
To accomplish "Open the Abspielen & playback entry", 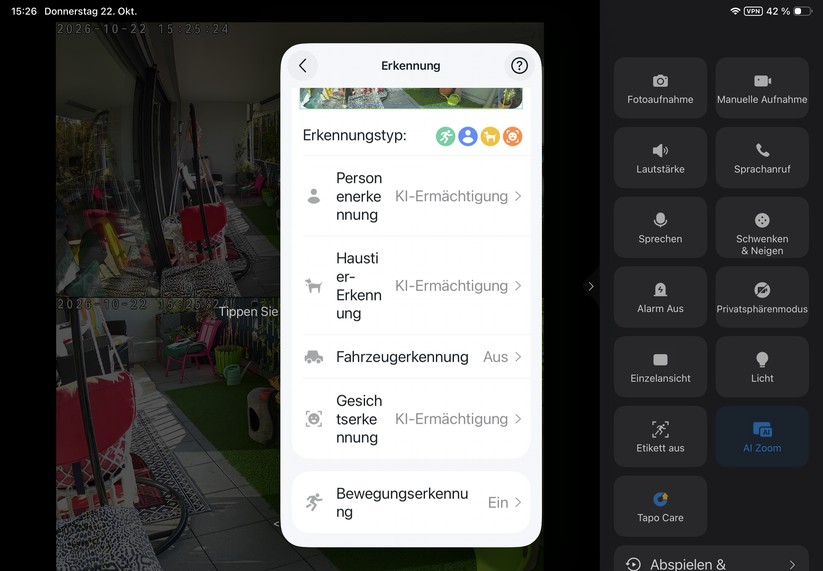I will point(711,559).
